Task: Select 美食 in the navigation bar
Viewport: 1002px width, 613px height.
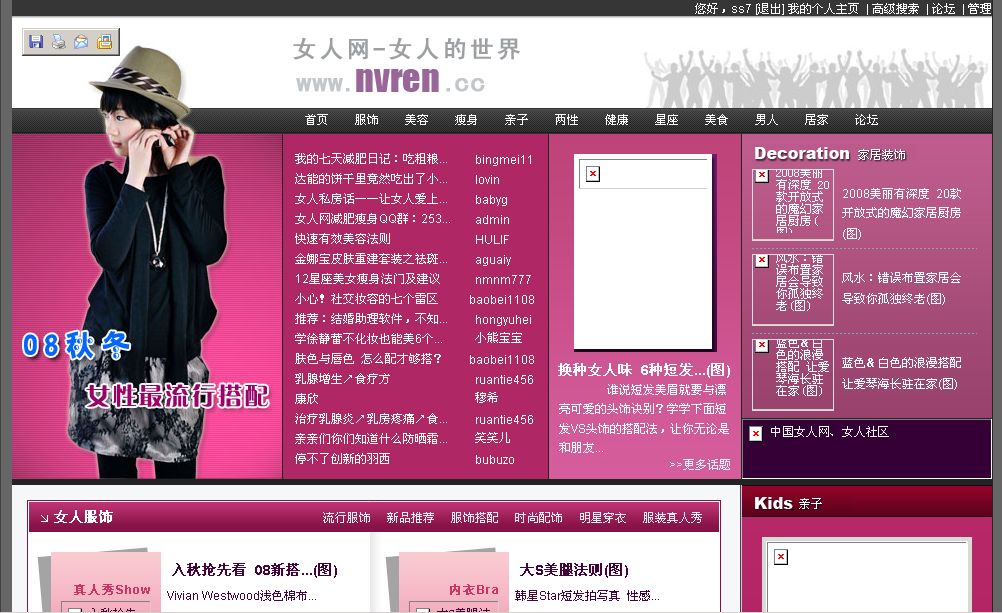Action: point(716,120)
